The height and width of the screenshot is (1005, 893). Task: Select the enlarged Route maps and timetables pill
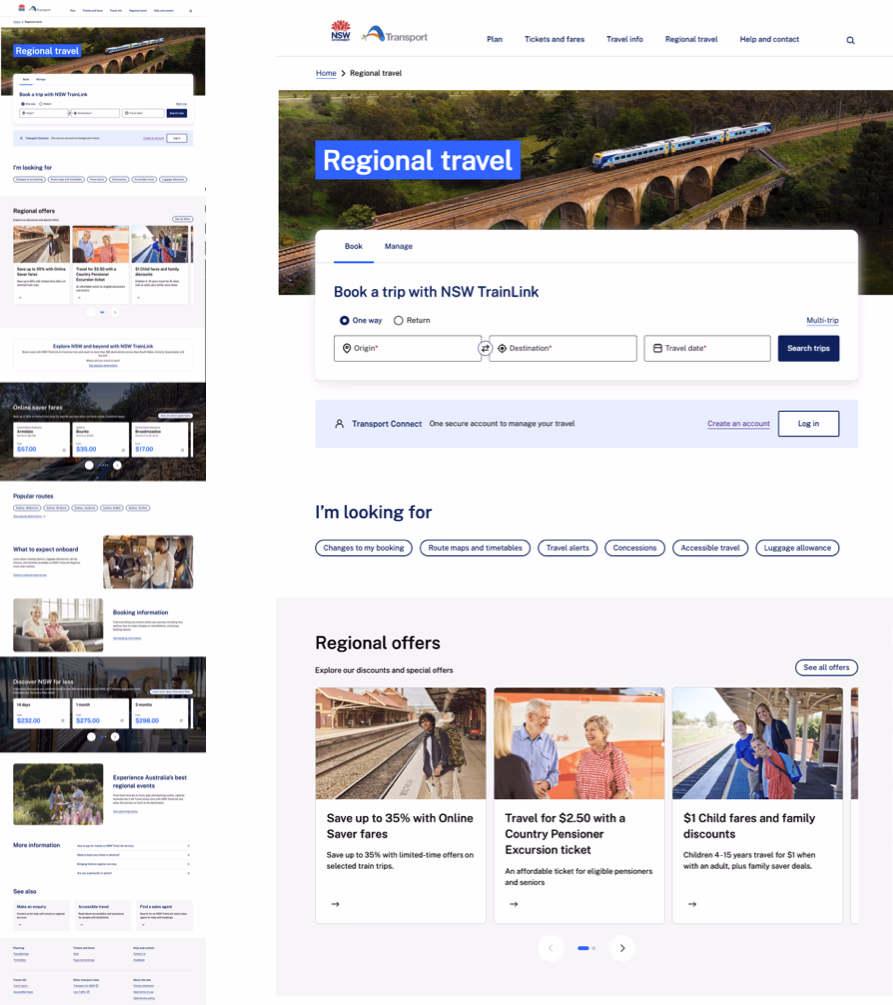click(x=475, y=548)
